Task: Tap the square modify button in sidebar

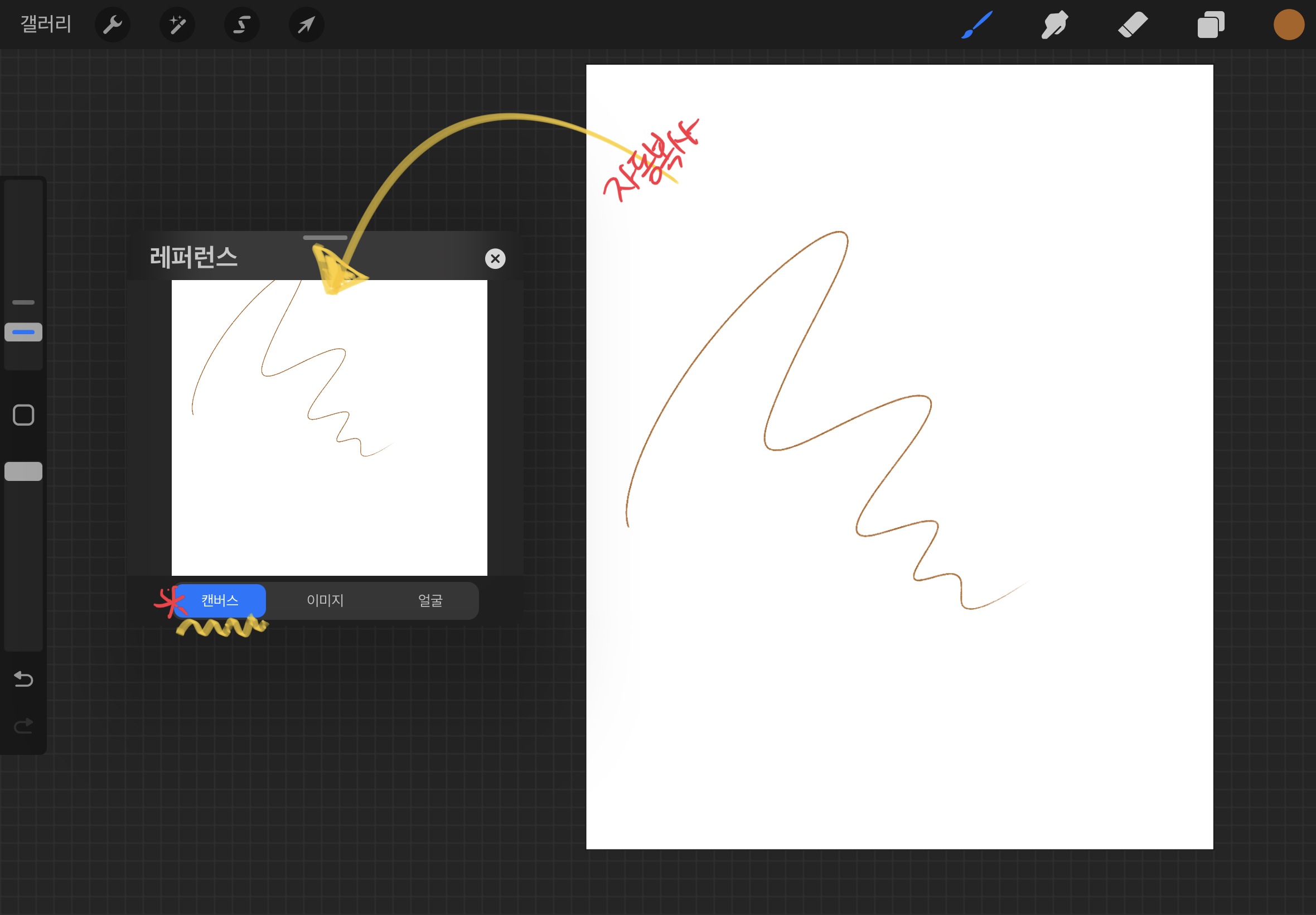Action: [23, 415]
